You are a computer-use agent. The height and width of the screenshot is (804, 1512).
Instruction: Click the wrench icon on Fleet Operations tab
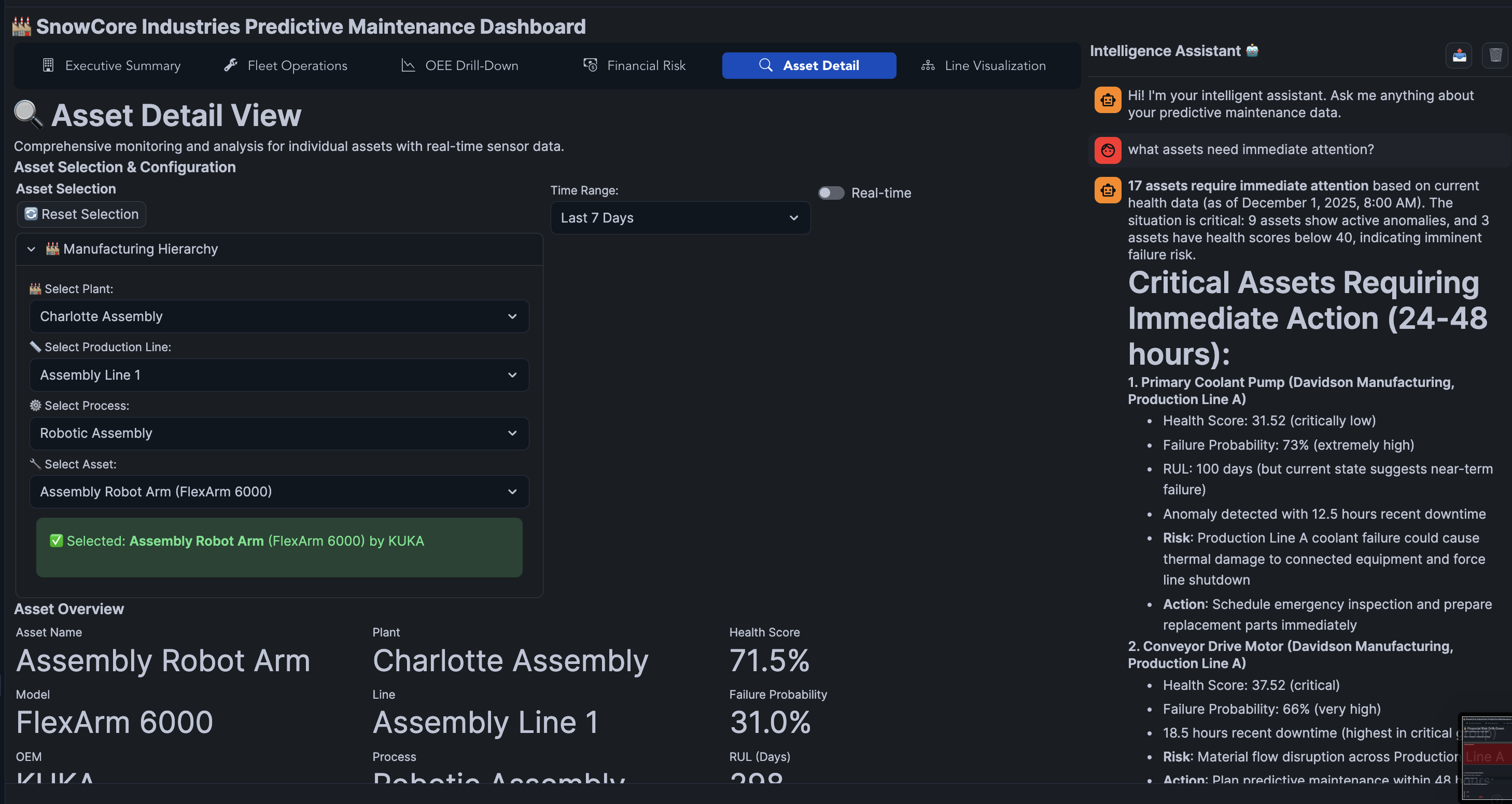tap(231, 65)
